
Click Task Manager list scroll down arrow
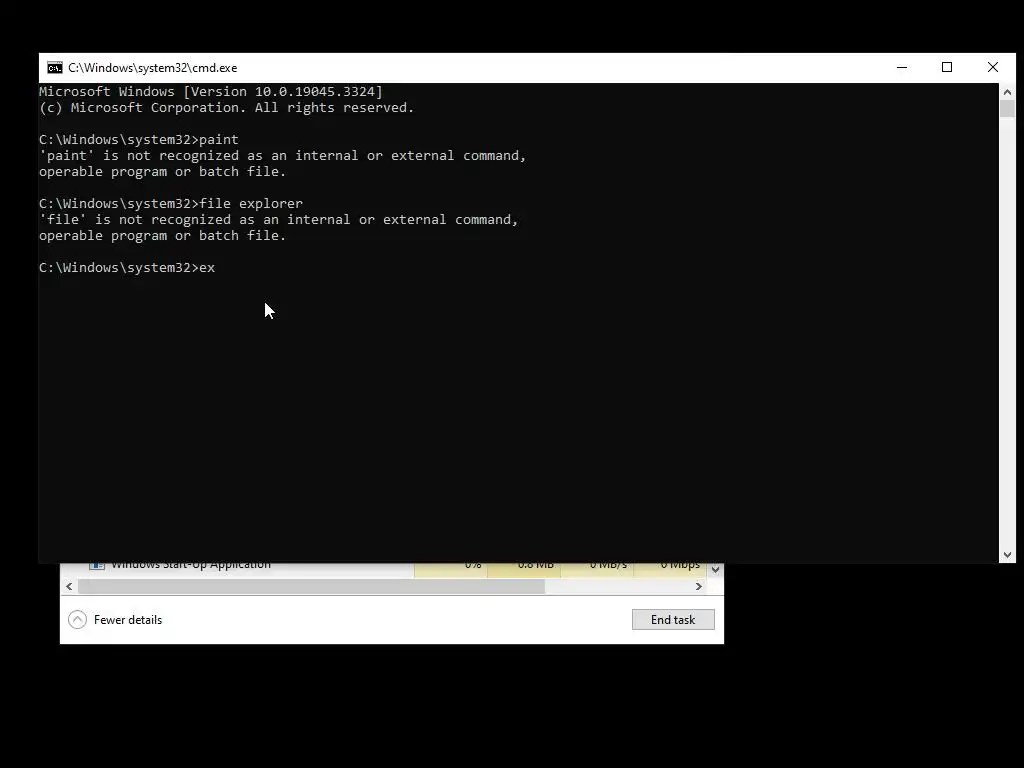click(x=715, y=569)
